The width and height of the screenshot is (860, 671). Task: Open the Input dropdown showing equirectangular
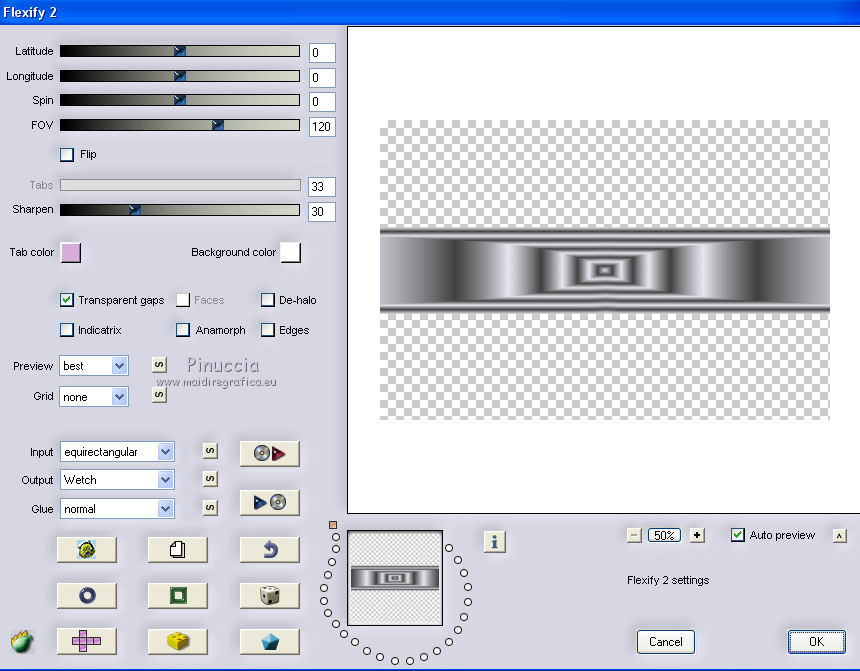(117, 452)
